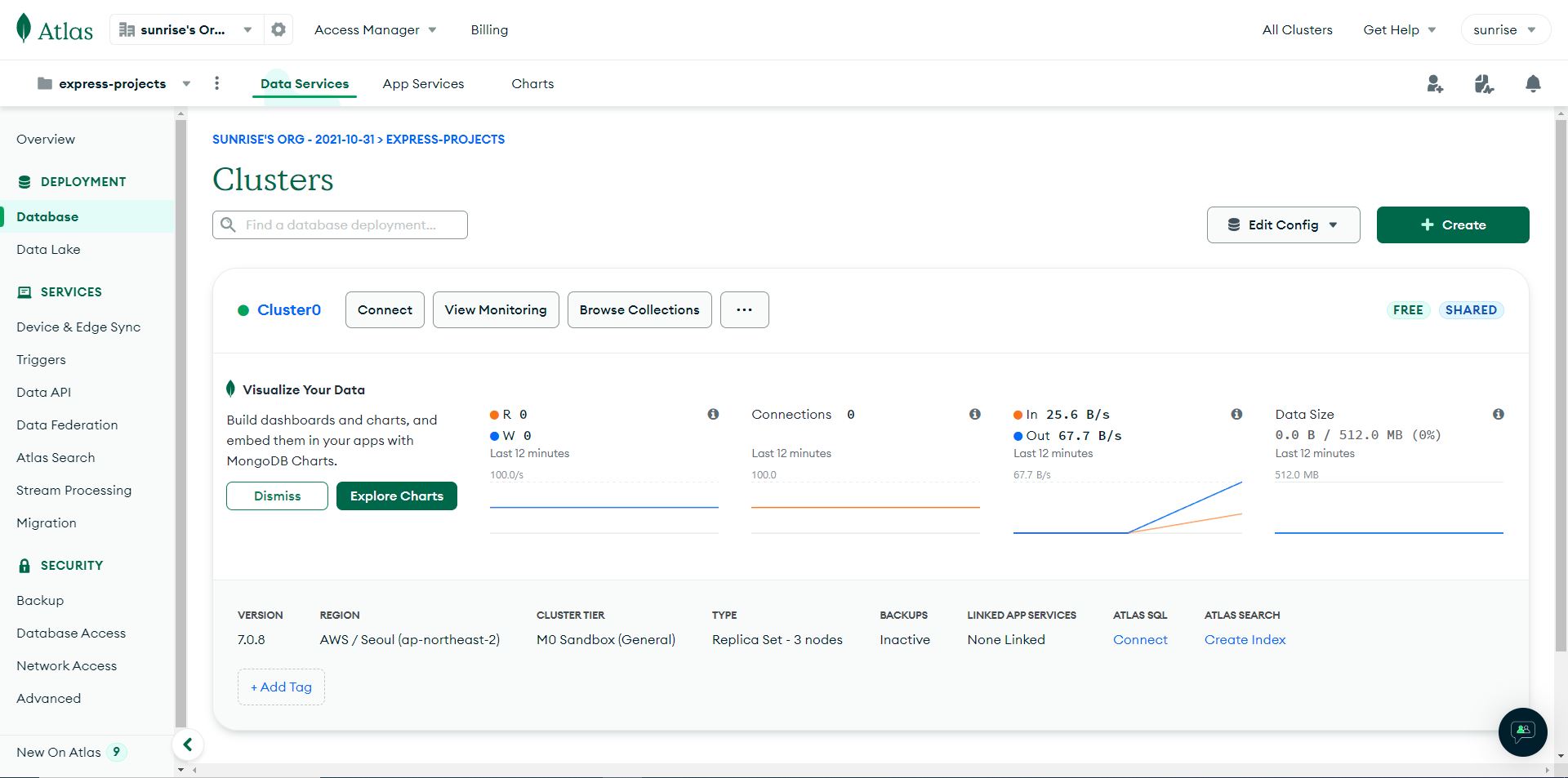The height and width of the screenshot is (778, 1568).
Task: Open Data API in sidebar
Action: pos(43,392)
